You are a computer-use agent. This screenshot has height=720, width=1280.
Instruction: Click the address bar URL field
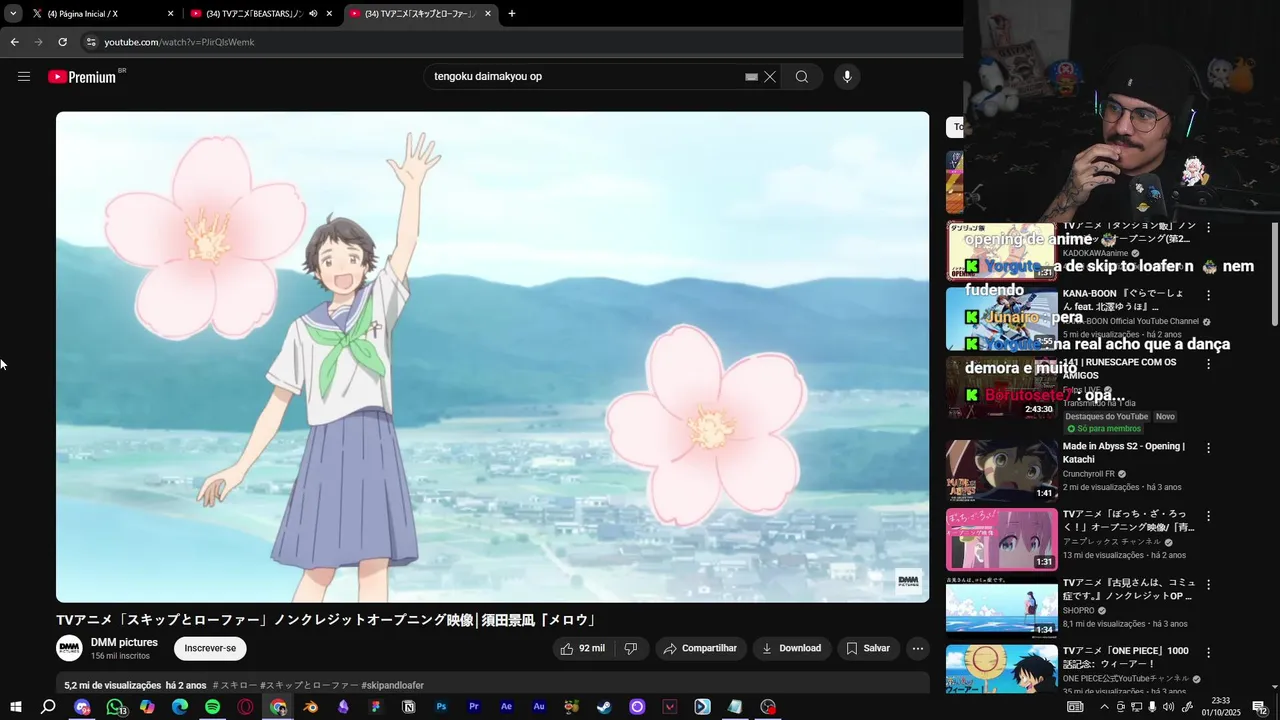point(520,42)
